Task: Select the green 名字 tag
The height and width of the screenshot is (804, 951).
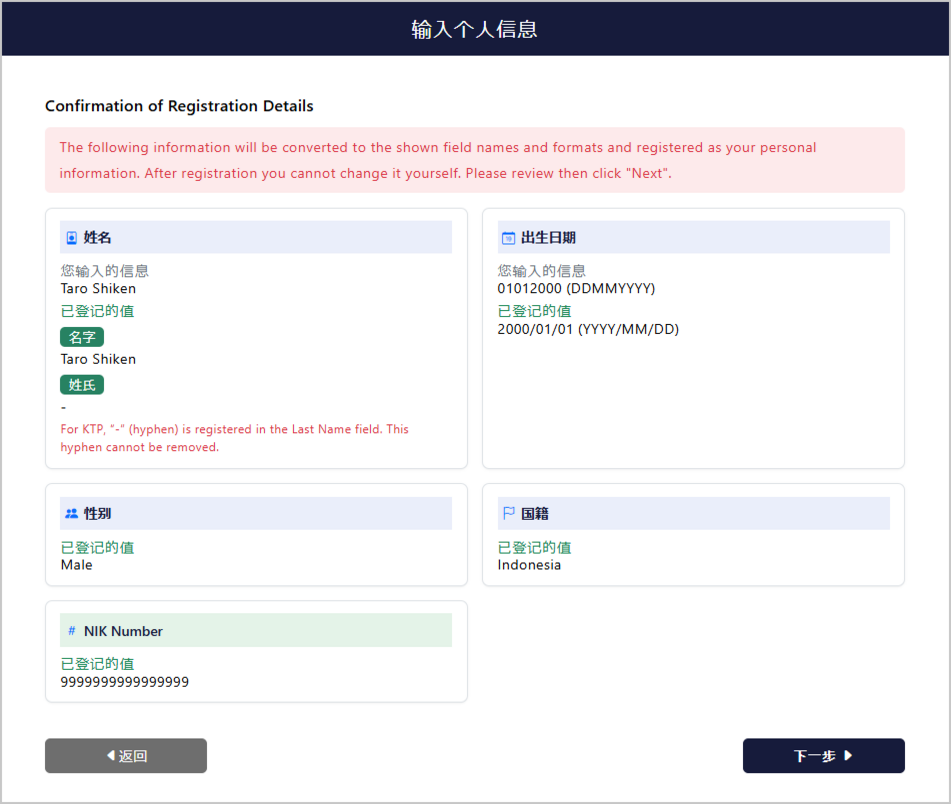Action: [x=82, y=337]
